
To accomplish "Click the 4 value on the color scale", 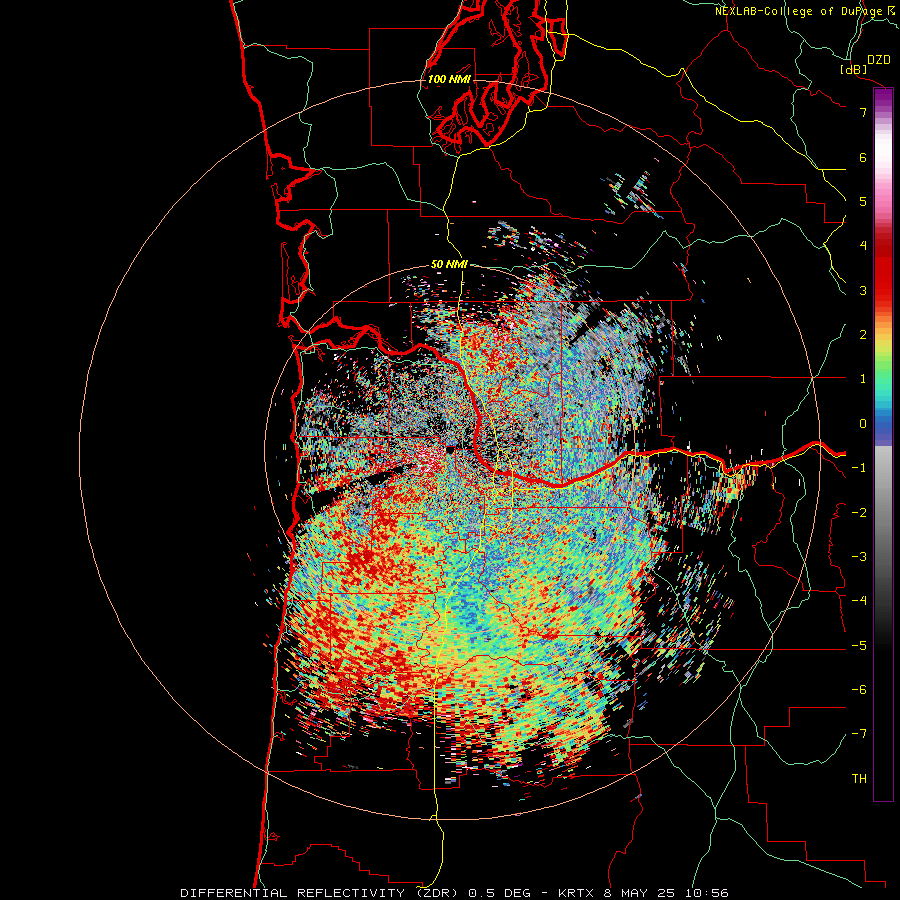I will pyautogui.click(x=863, y=246).
